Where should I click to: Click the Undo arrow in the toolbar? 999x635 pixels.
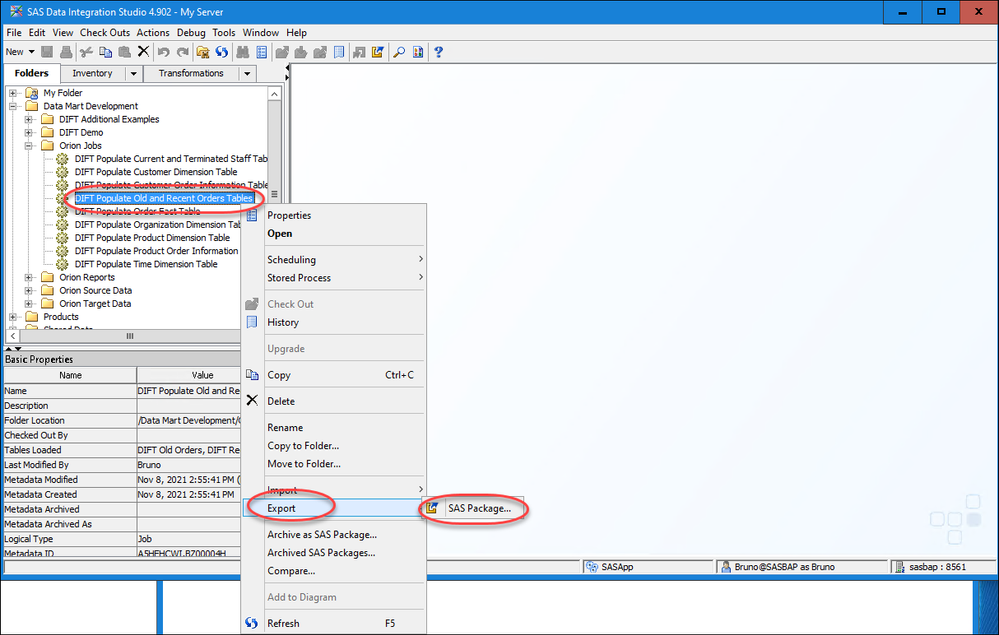tap(163, 52)
